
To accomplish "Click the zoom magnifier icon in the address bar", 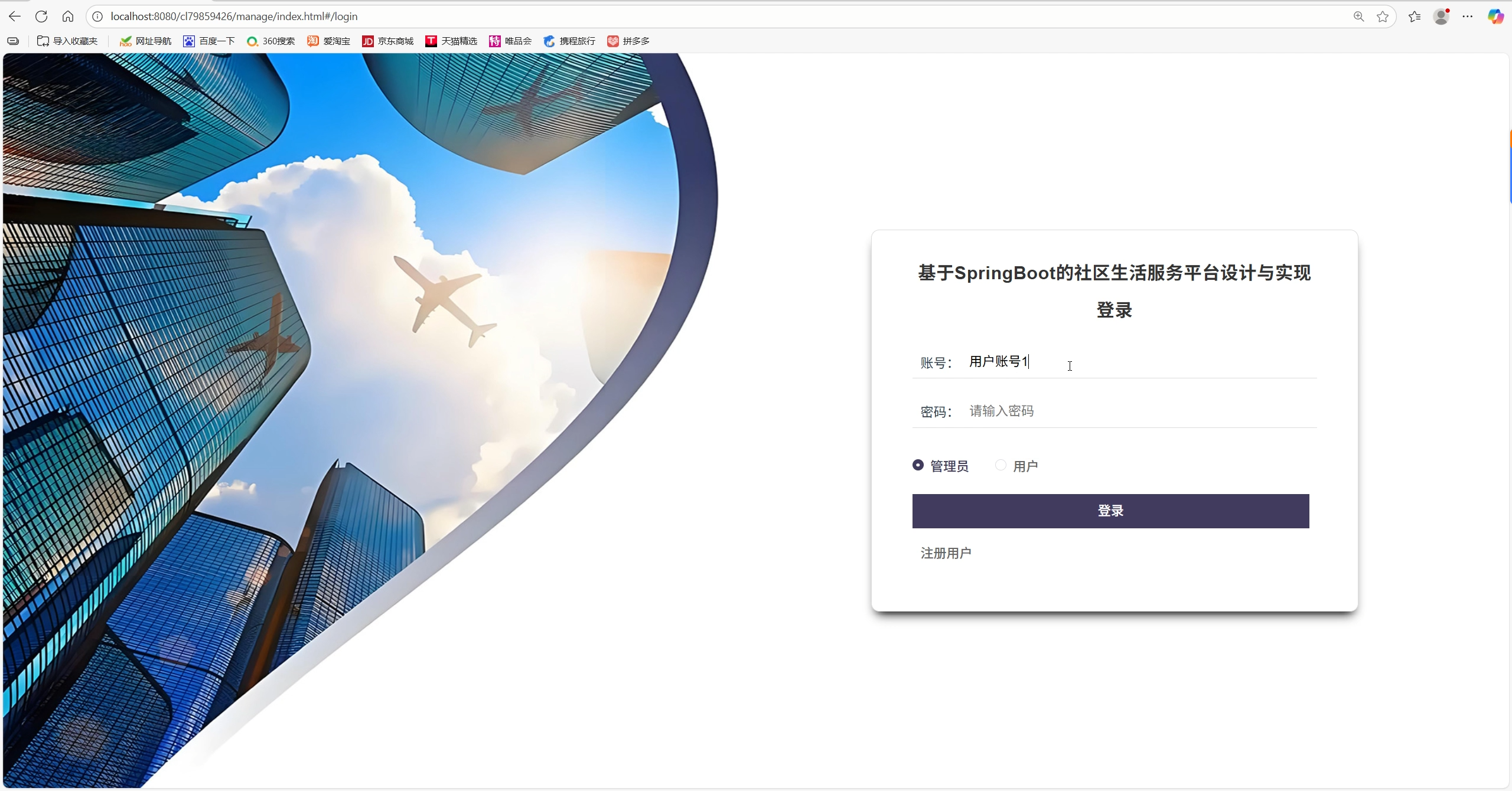I will pyautogui.click(x=1358, y=17).
